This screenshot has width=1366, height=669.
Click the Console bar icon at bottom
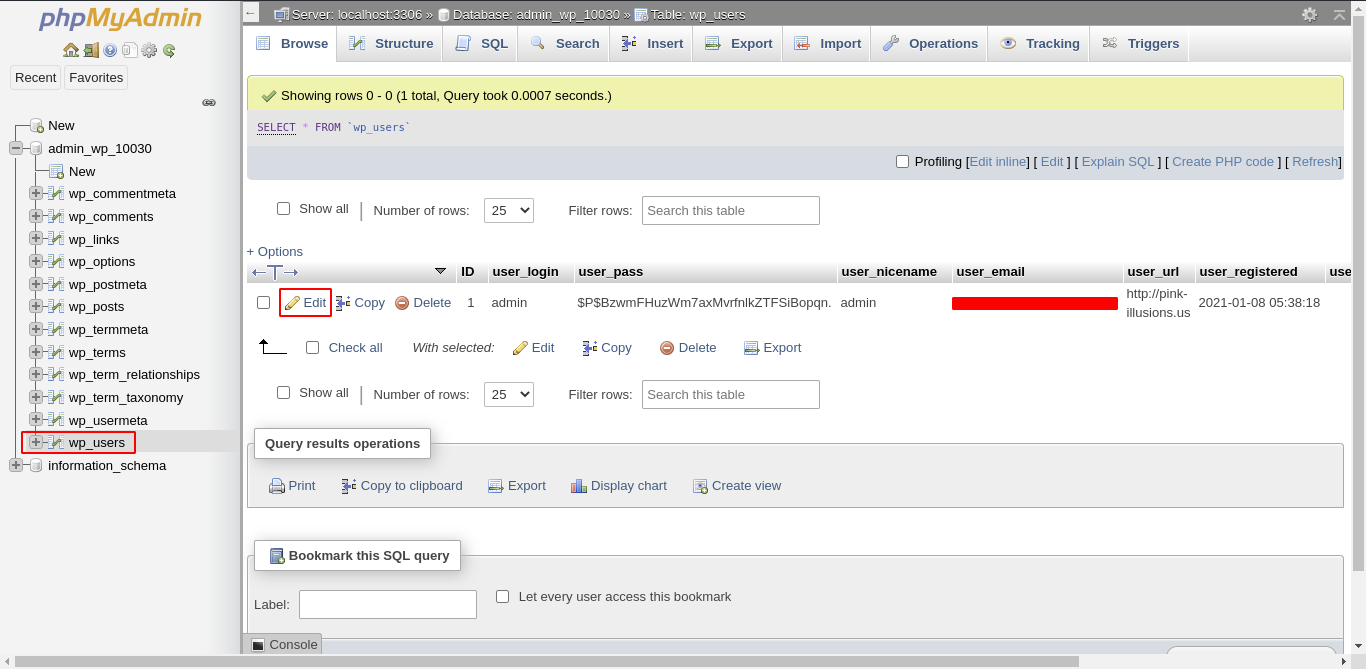pos(258,645)
